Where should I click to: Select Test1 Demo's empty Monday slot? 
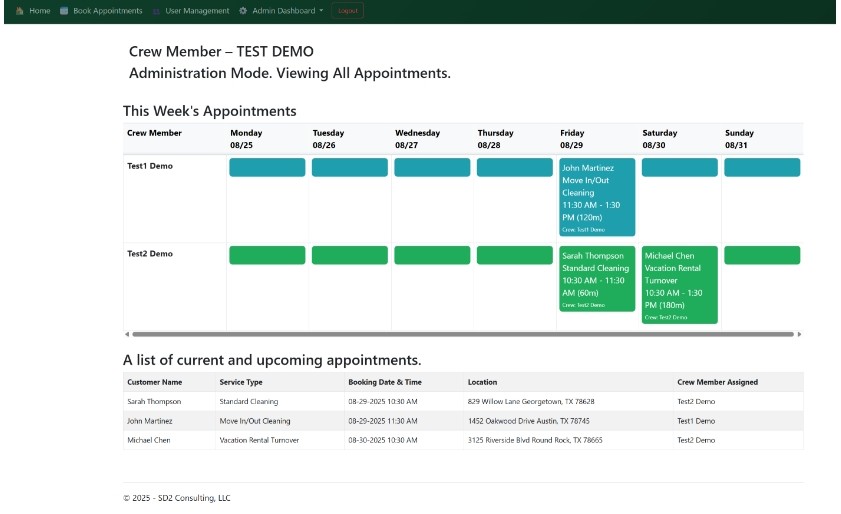pyautogui.click(x=267, y=167)
